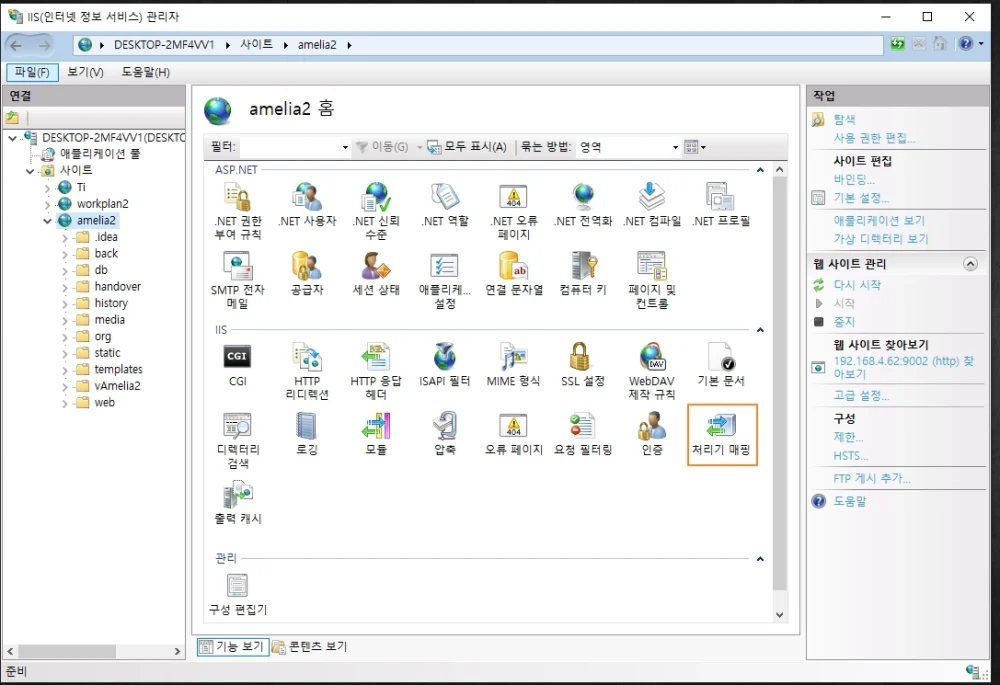Viewport: 1000px width, 685px height.
Task: Open the ISAPI 필터 icon
Action: pyautogui.click(x=445, y=365)
